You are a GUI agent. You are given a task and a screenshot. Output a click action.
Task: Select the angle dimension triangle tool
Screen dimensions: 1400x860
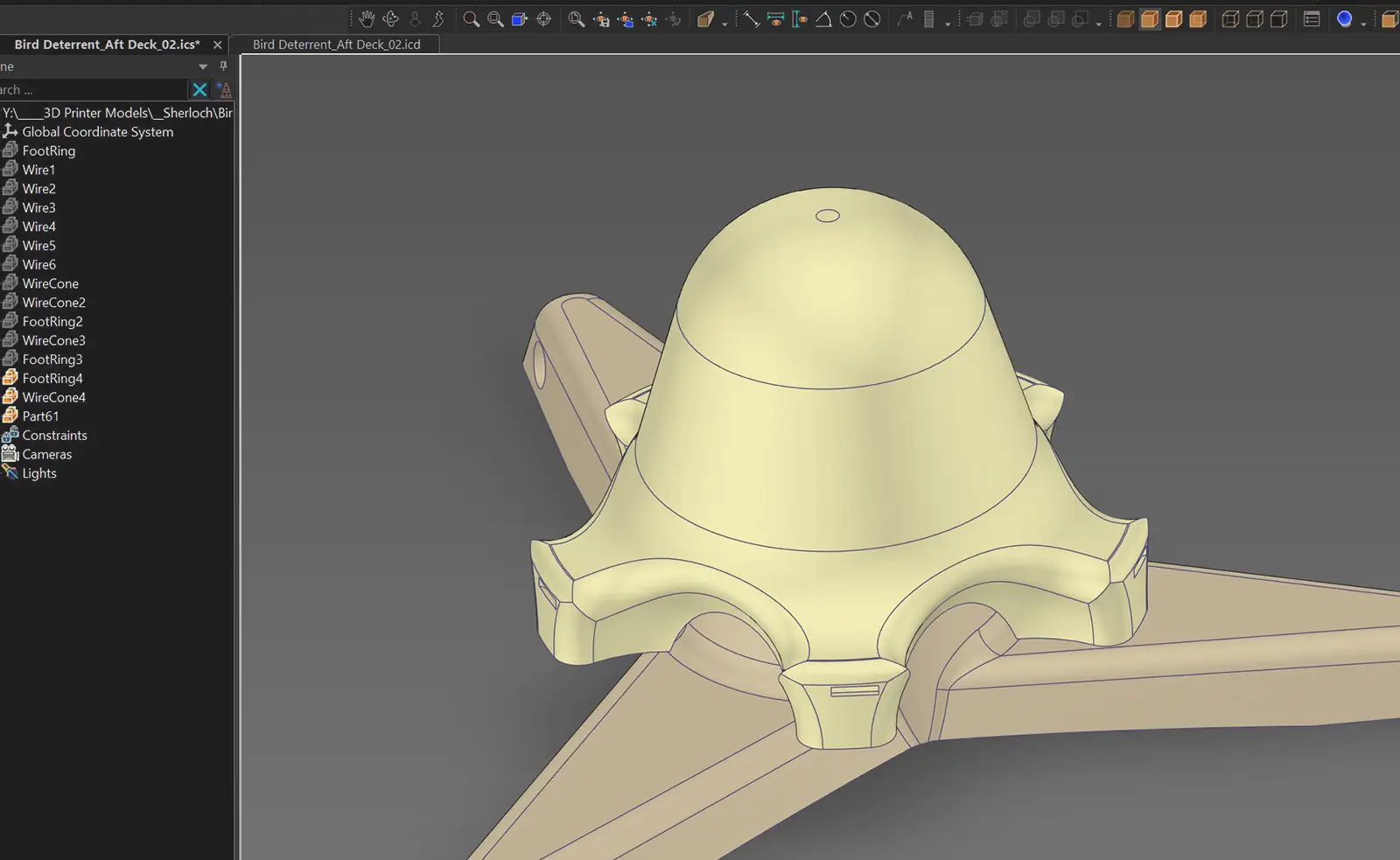(x=823, y=19)
